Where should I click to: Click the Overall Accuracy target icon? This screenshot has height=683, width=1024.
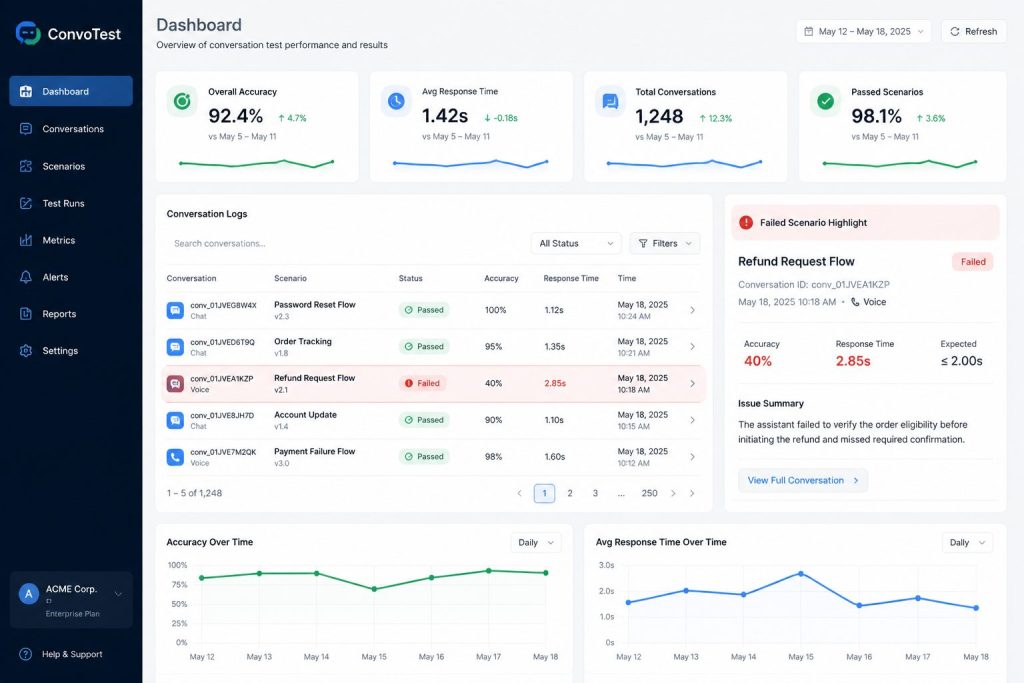tap(182, 101)
